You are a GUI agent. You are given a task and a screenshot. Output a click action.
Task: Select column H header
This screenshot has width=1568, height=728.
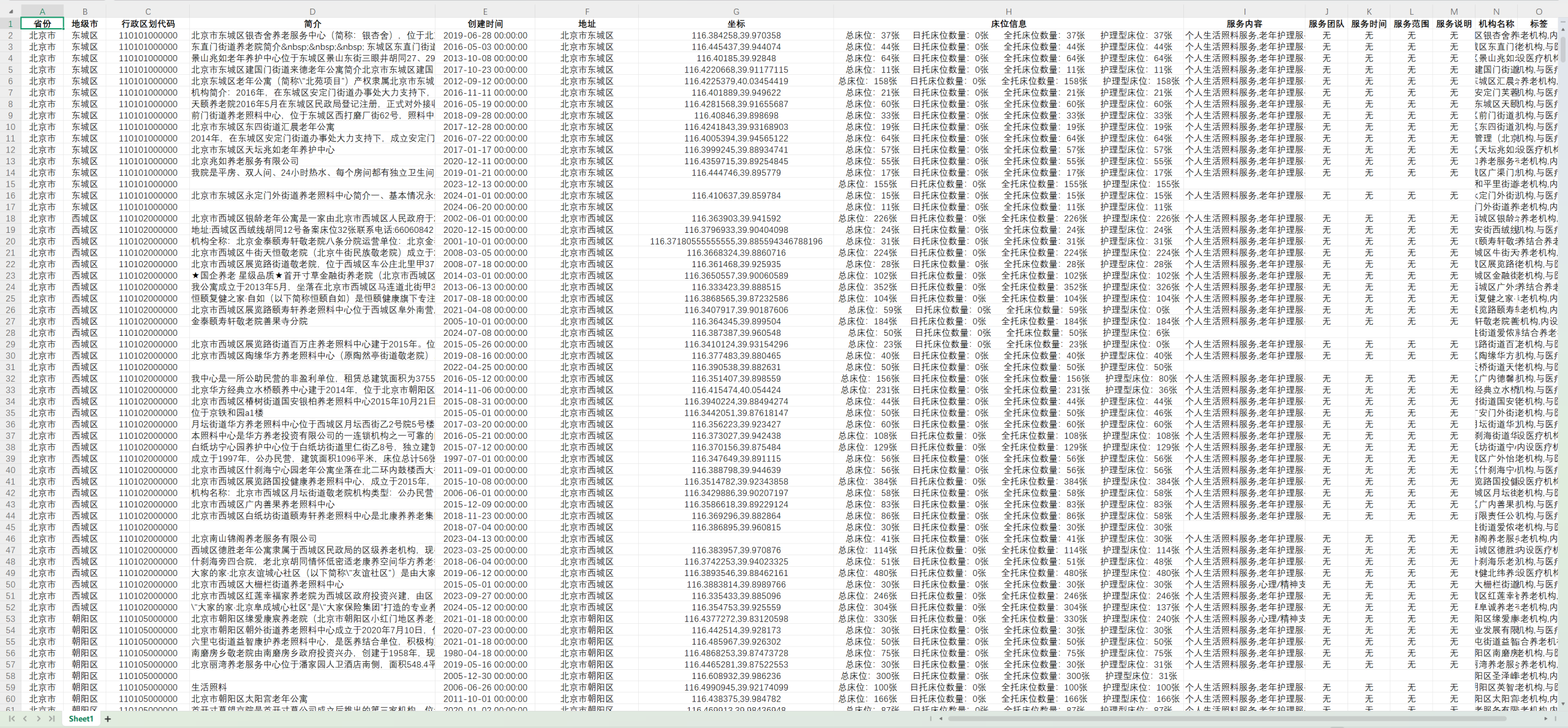coord(1008,11)
